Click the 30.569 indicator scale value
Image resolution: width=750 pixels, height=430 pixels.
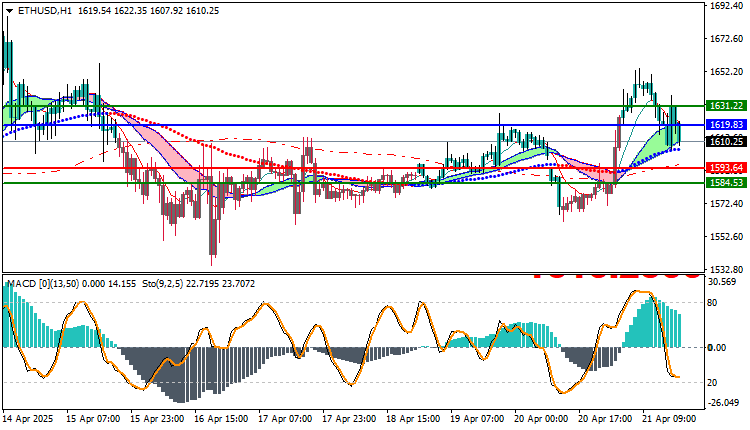[x=722, y=282]
